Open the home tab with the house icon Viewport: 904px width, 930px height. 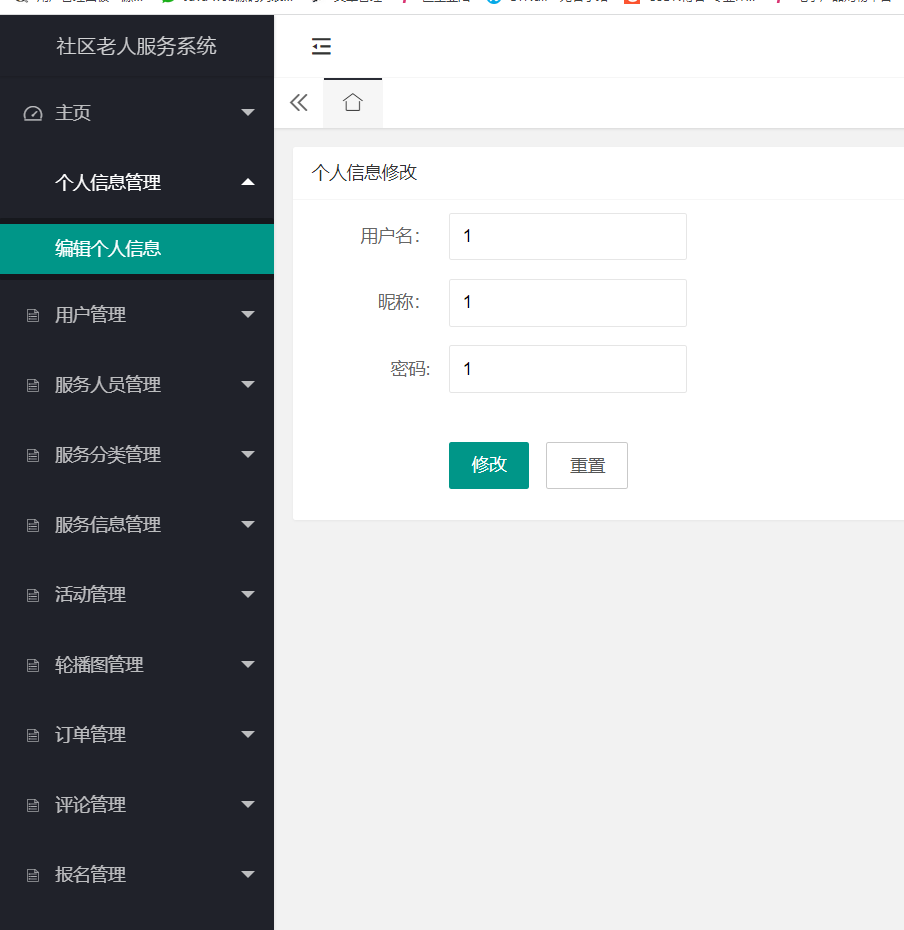352,102
